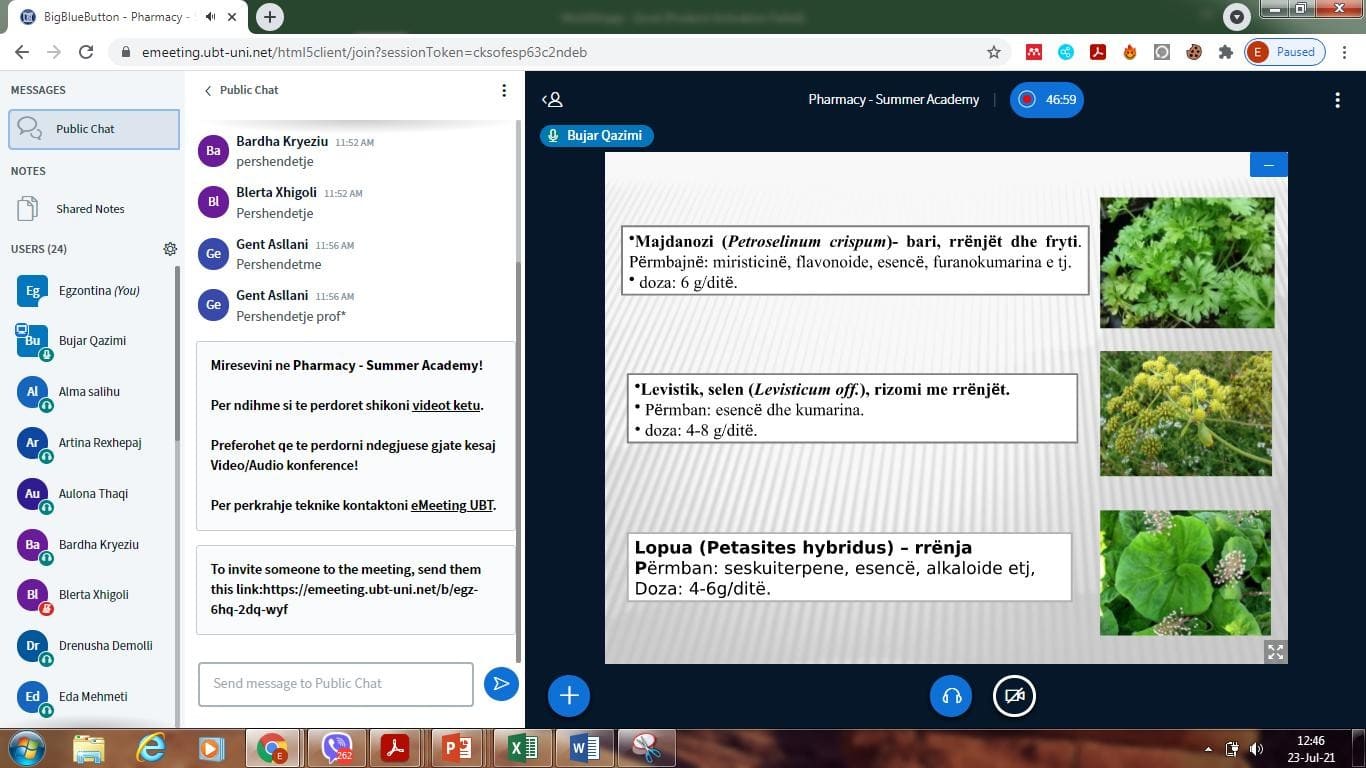Select Public Chat in the messages list
Screen dimensions: 1366x768
point(94,129)
